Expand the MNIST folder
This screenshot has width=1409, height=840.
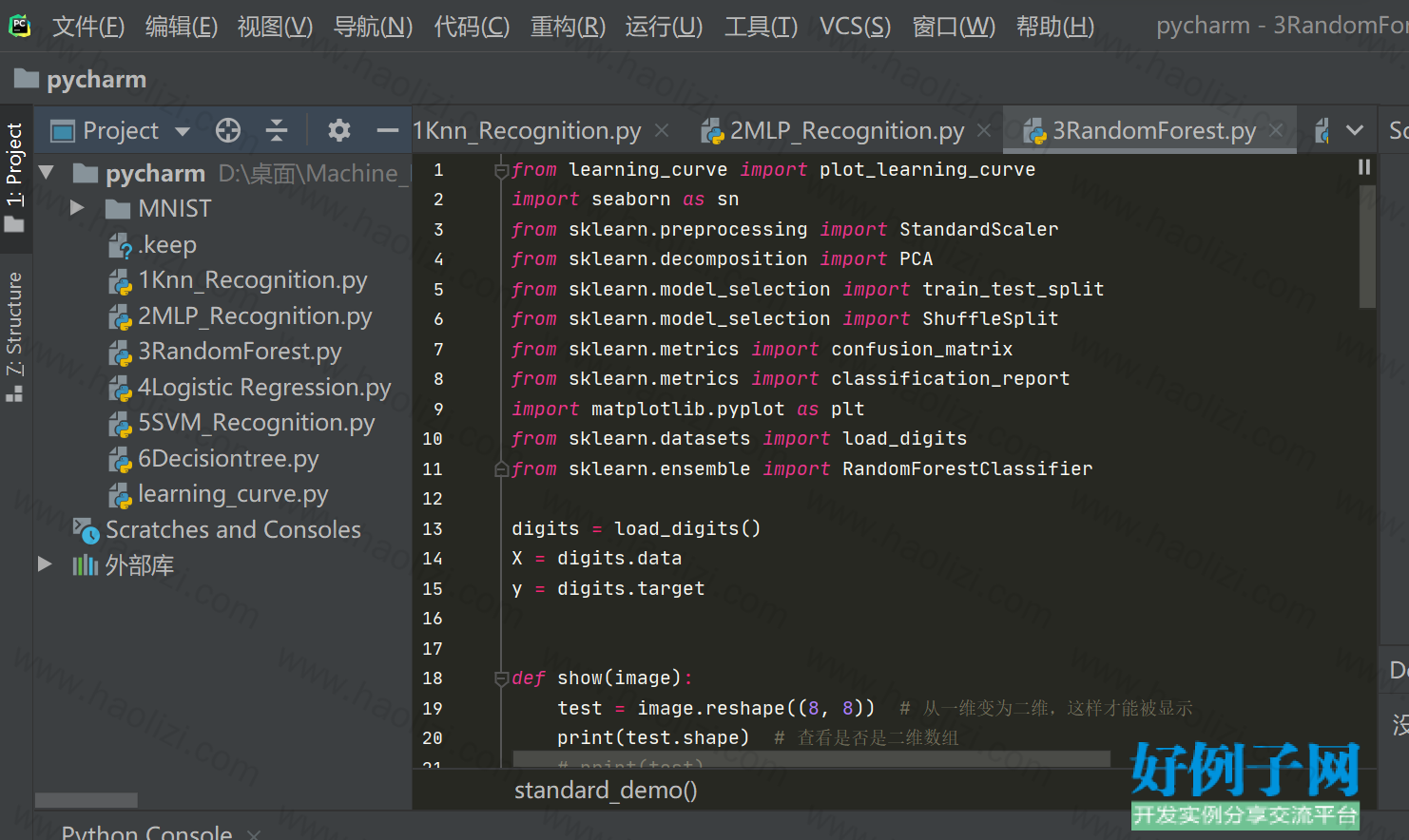(78, 208)
